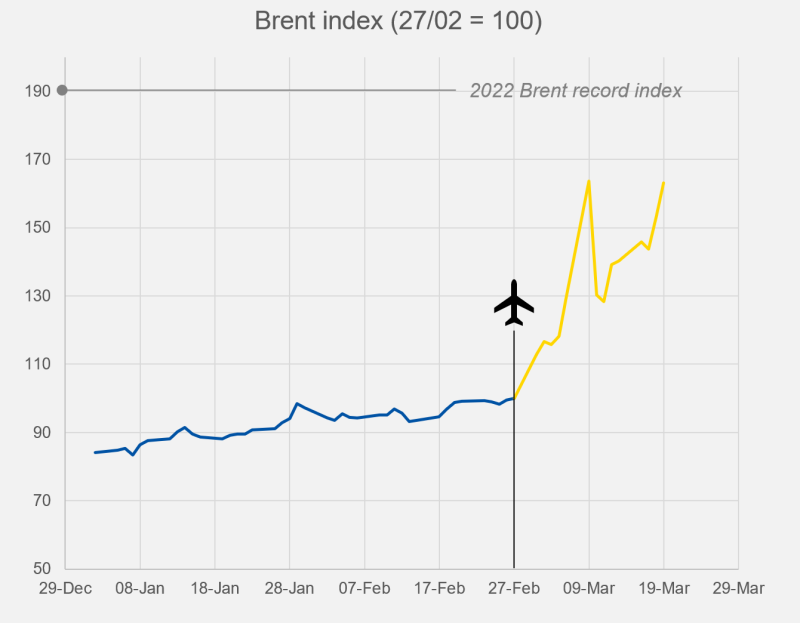Click the gray horizontal record line

260,90
